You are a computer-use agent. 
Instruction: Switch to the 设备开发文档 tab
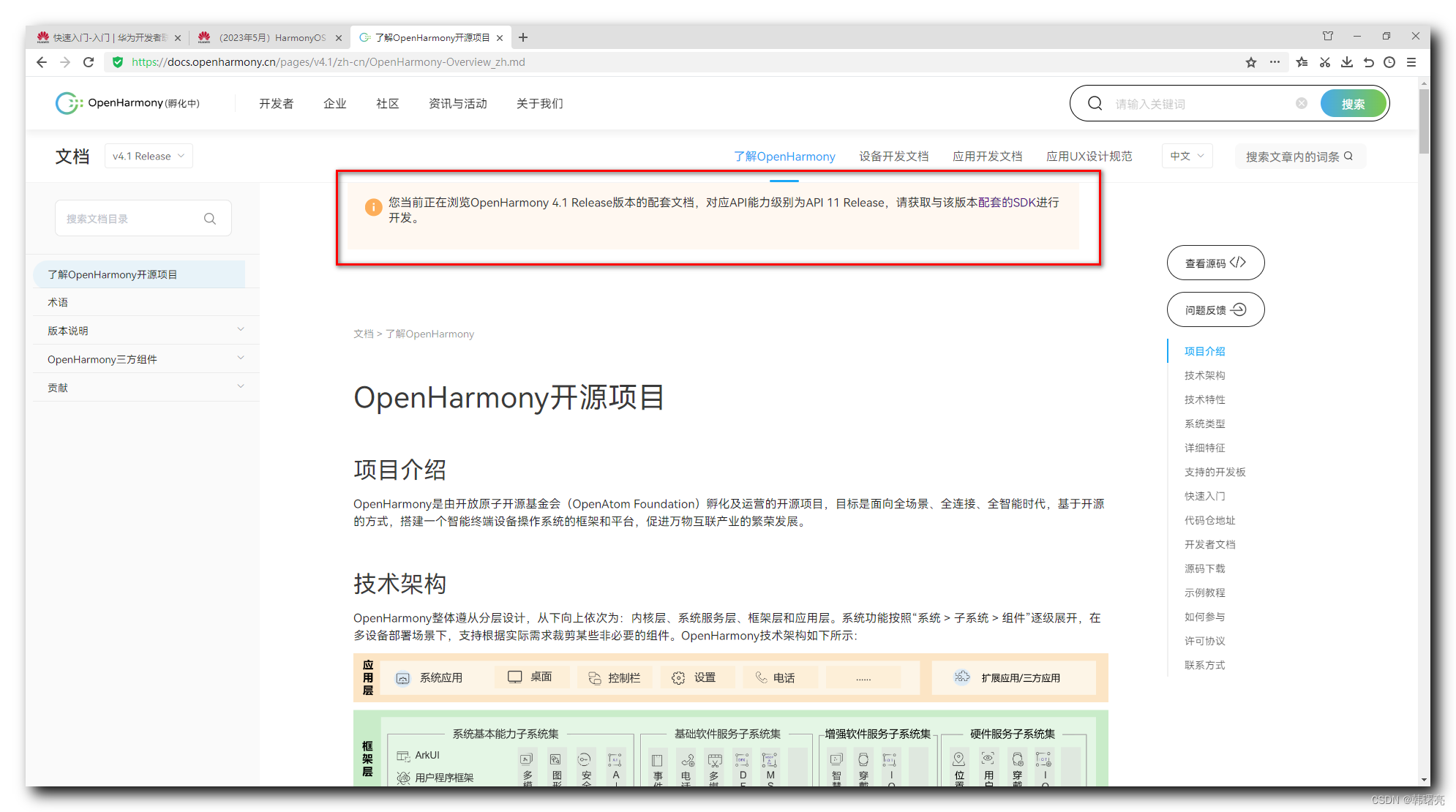tap(893, 156)
